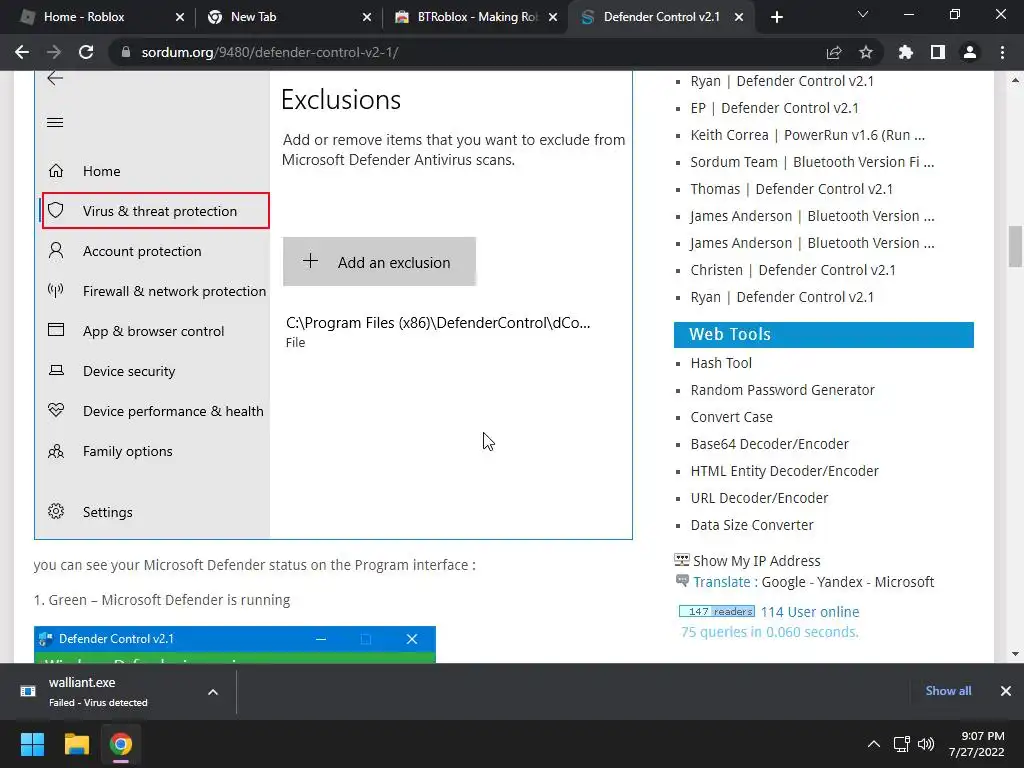Open HTML Entity Decoder/Encoder link

click(x=784, y=471)
